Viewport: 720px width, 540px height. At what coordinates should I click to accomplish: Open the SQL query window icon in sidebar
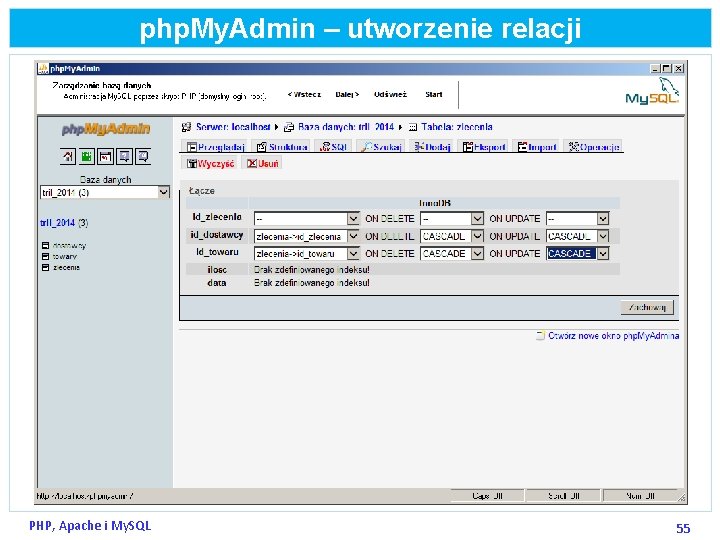106,157
